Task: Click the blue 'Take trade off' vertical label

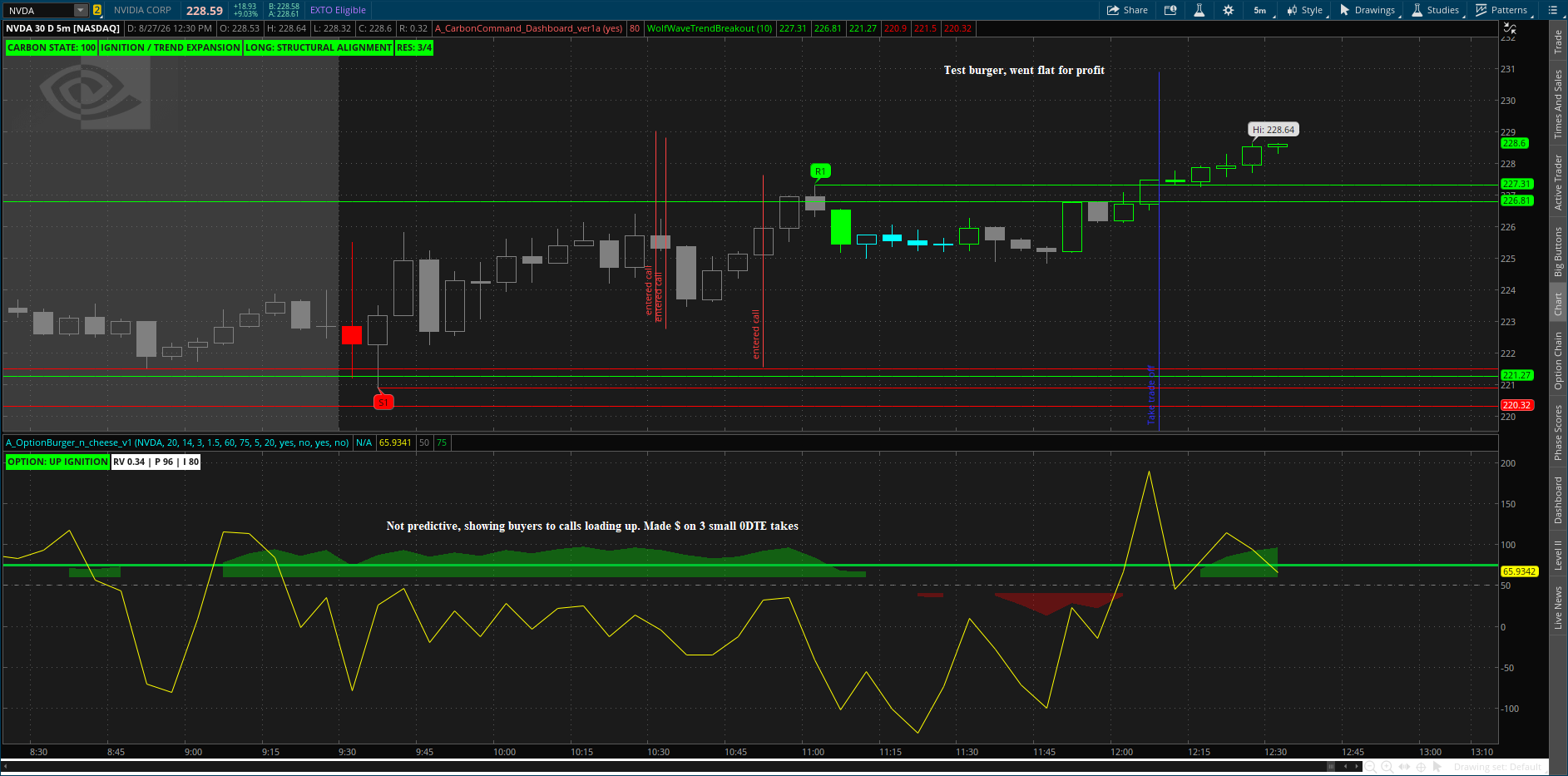Action: point(1151,395)
